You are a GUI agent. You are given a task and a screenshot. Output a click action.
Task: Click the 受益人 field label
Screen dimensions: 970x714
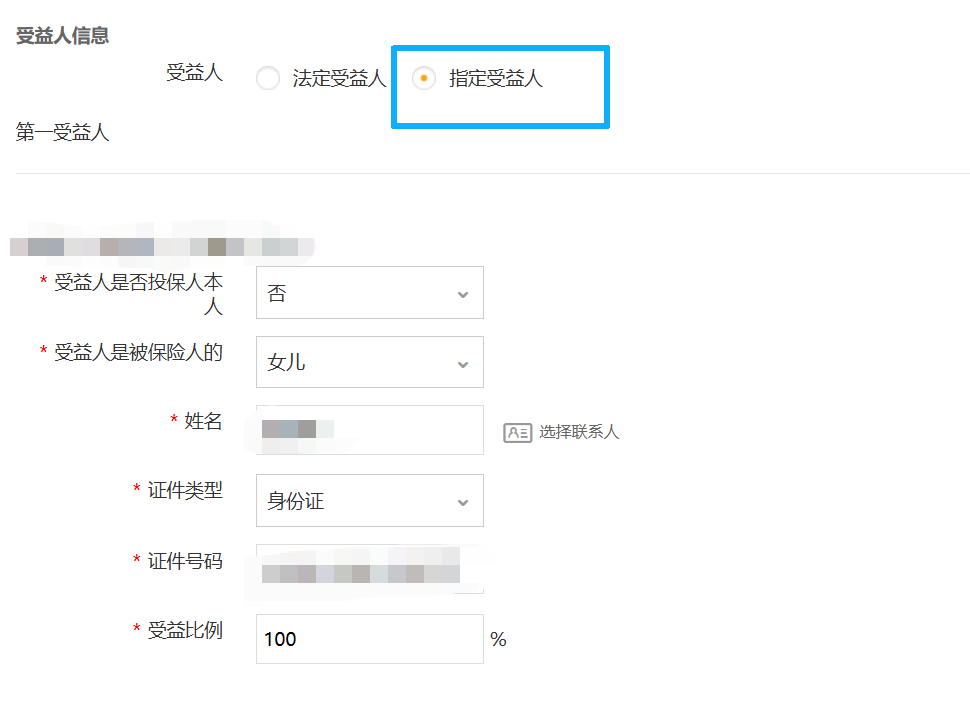(x=193, y=72)
